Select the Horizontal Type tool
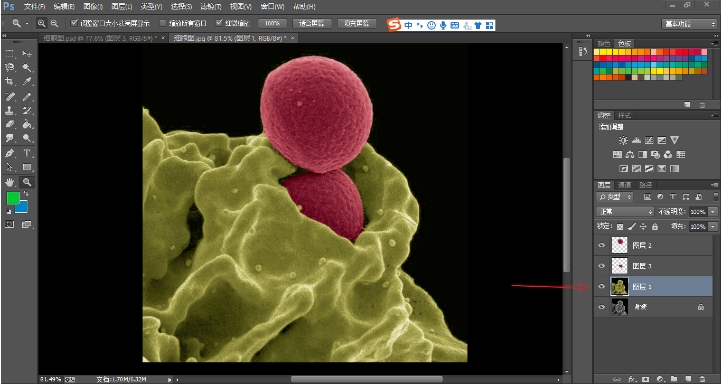Viewport: 721px width, 384px height. (x=27, y=153)
